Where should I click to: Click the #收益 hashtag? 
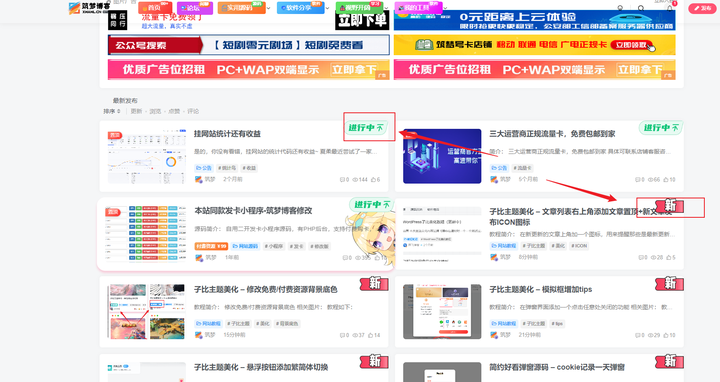[x=249, y=168]
